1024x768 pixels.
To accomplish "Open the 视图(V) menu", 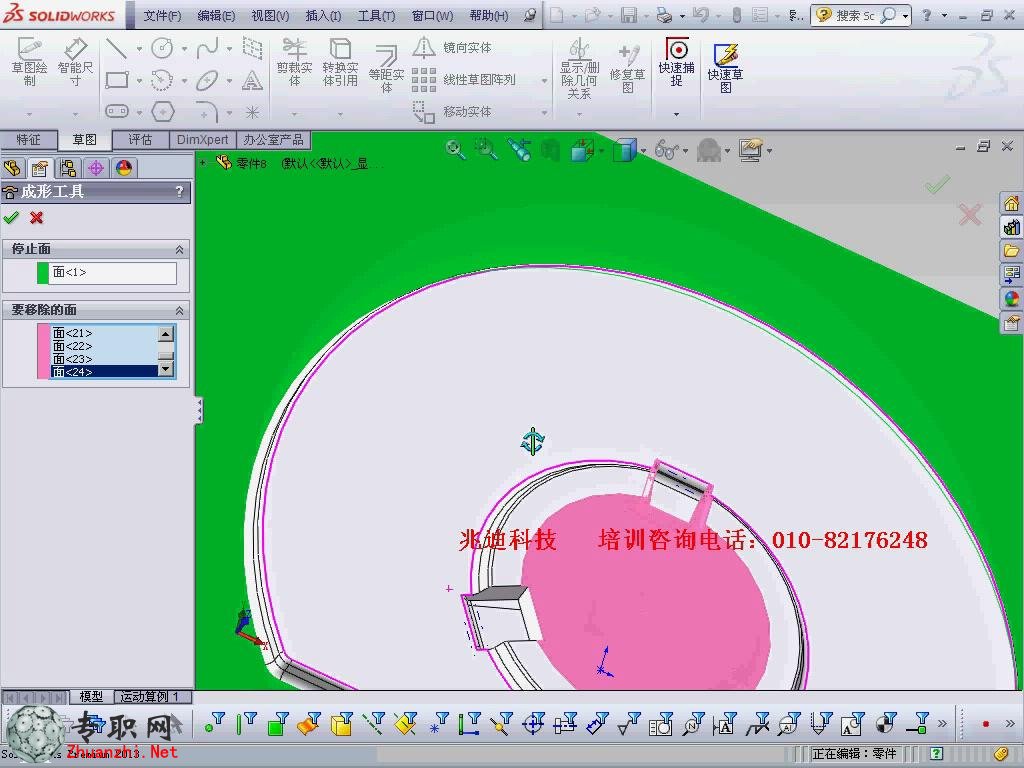I will click(x=270, y=15).
